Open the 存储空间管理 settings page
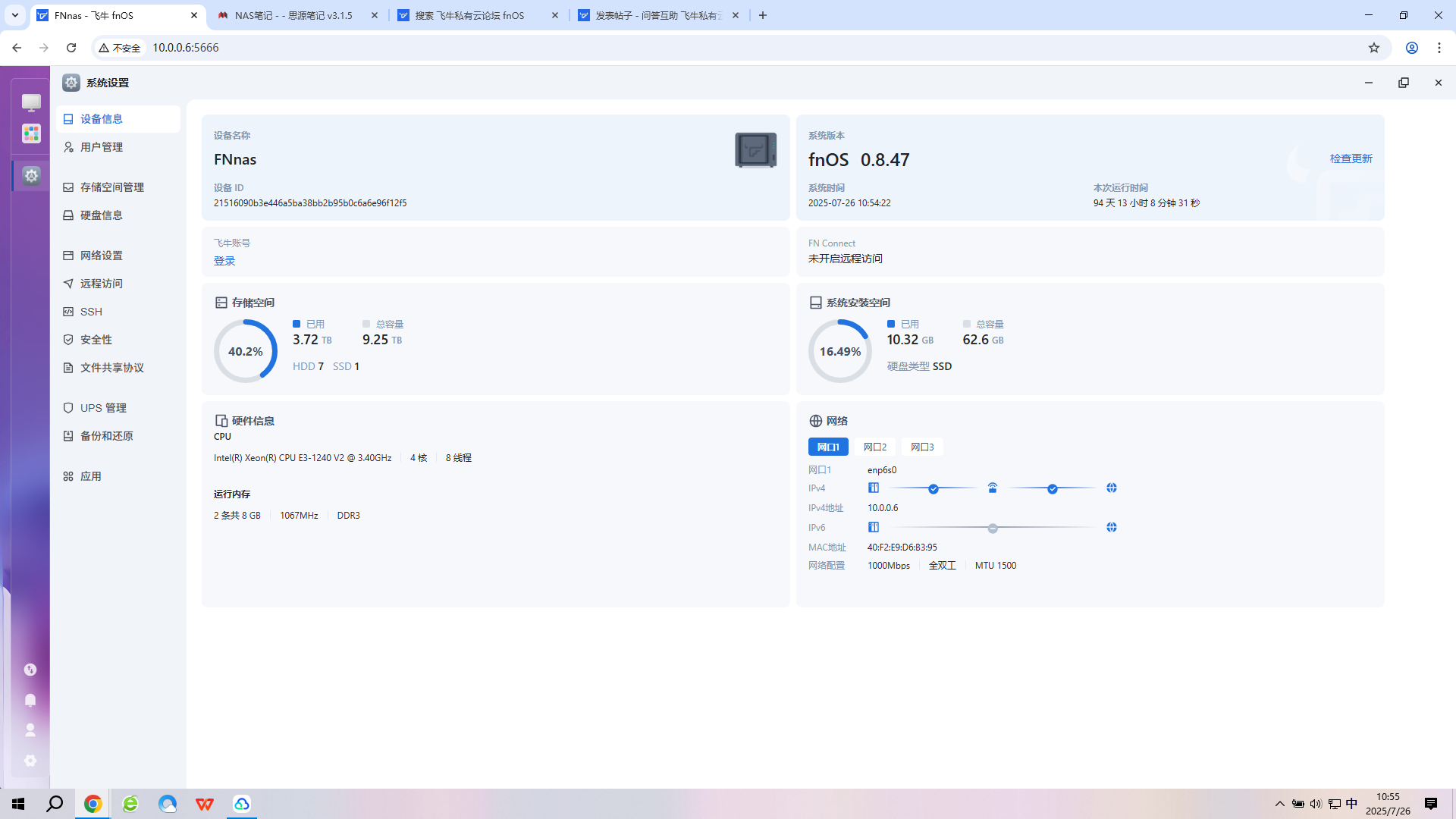 [118, 187]
